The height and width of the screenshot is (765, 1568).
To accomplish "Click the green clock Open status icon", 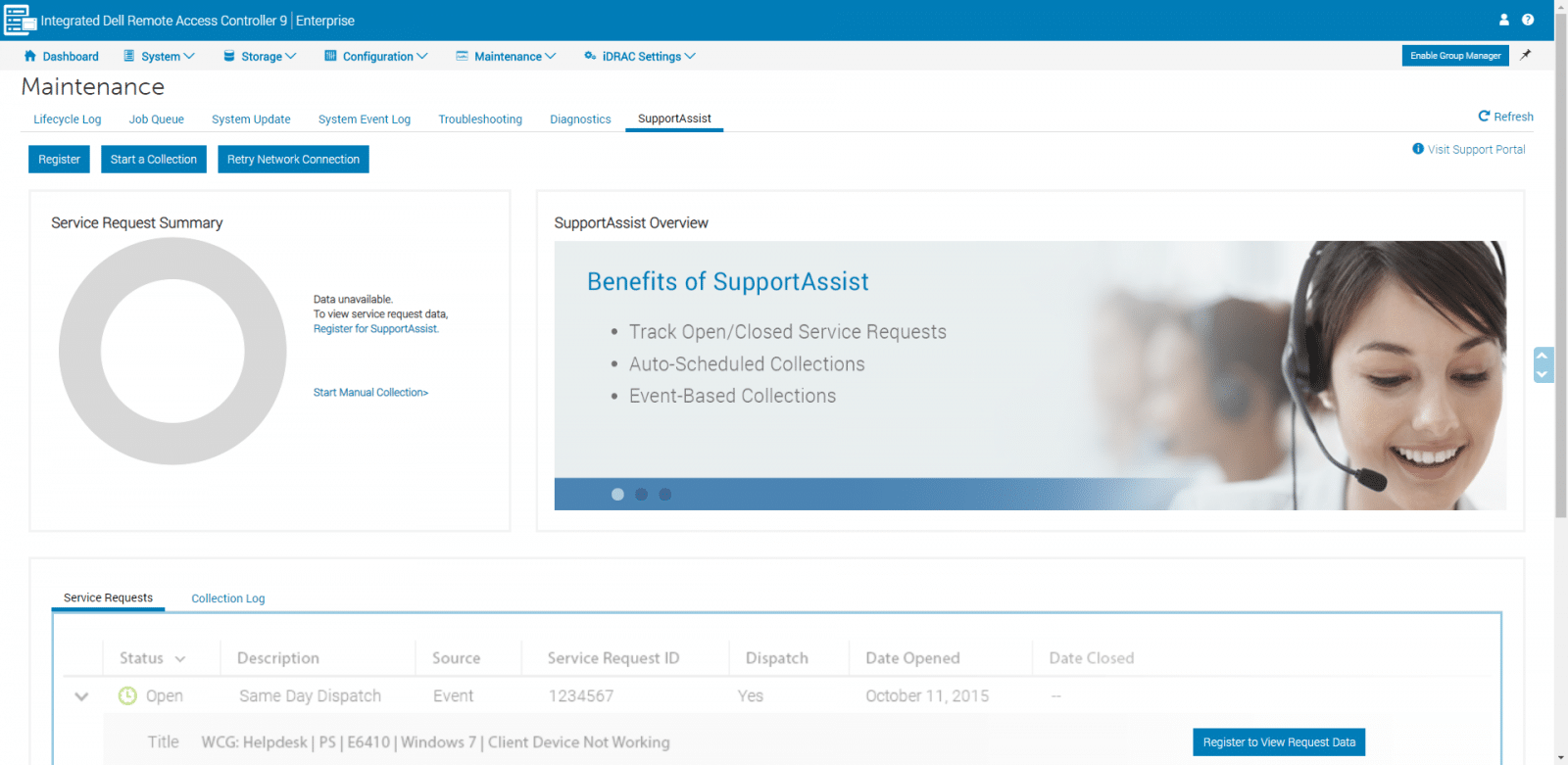I will 127,695.
